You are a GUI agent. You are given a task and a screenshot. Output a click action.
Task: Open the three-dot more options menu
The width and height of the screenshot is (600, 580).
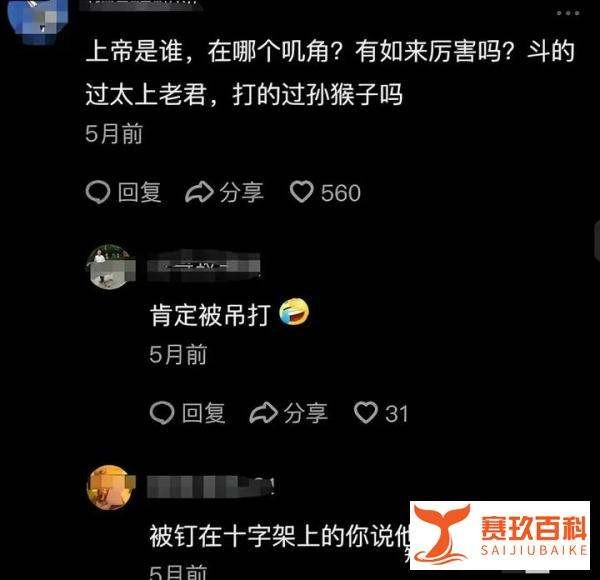(x=568, y=13)
